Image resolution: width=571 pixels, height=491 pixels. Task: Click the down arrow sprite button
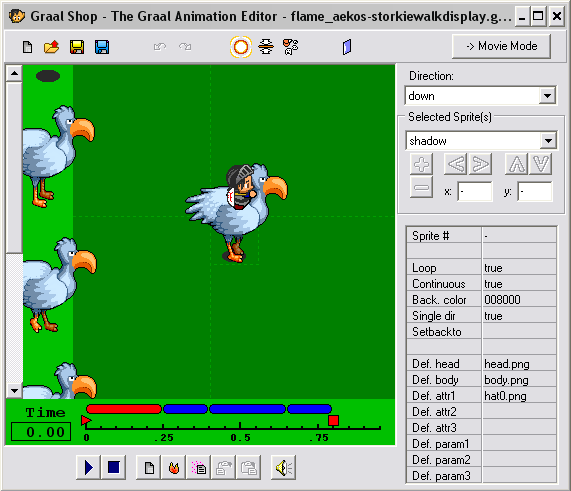[541, 164]
